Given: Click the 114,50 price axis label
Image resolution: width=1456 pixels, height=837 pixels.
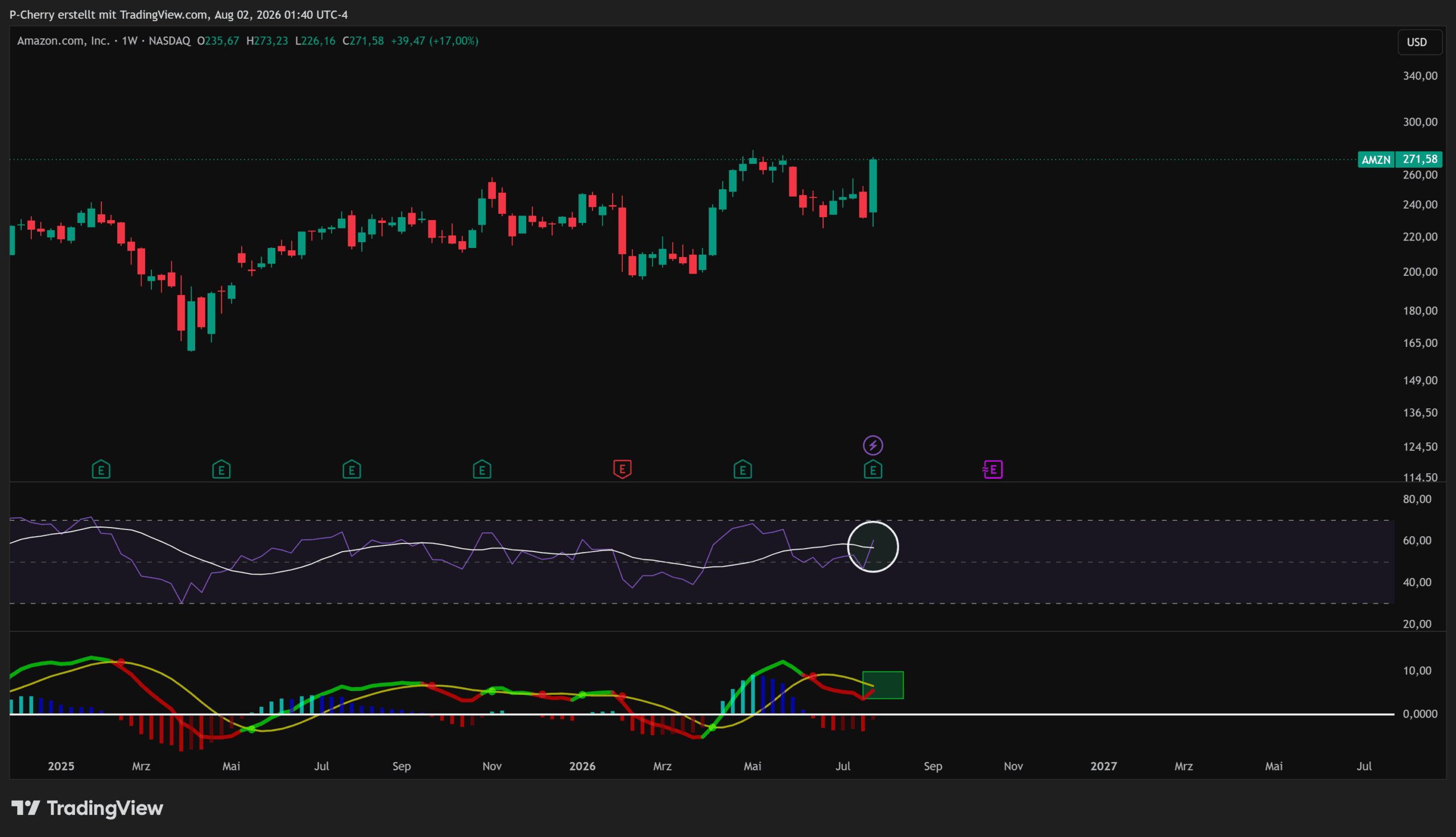Looking at the screenshot, I should click(1420, 477).
